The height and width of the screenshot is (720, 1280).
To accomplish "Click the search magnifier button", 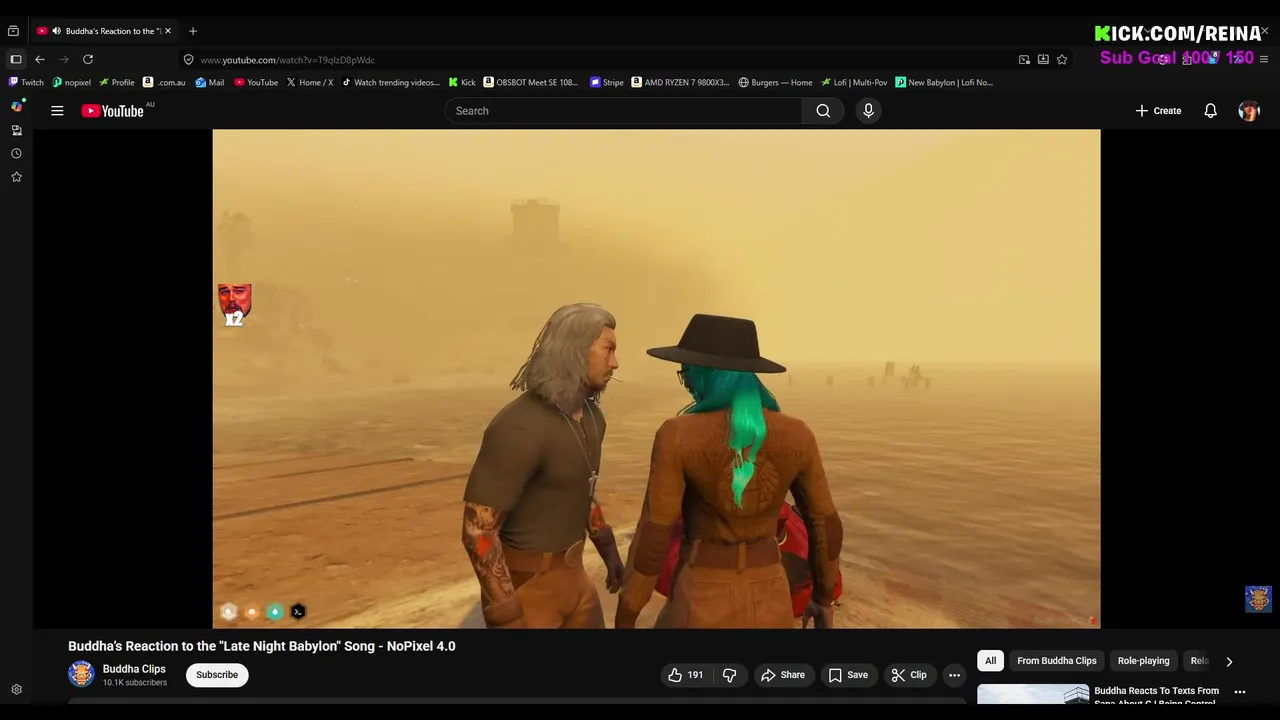I will pos(823,111).
